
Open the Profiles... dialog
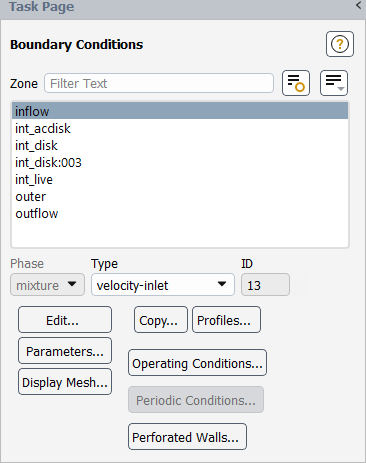coord(226,320)
